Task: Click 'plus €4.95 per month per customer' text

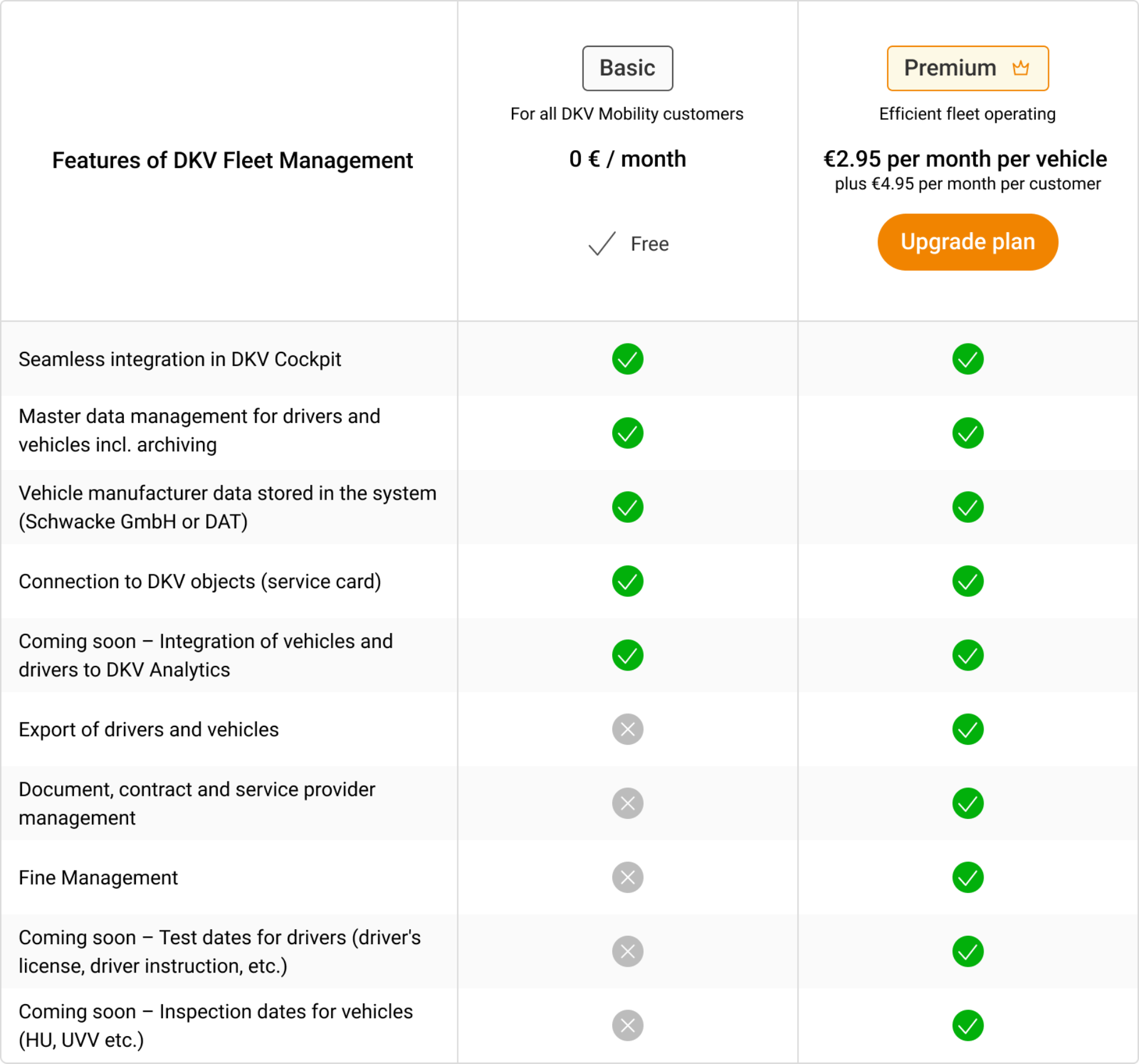Action: pos(968,184)
